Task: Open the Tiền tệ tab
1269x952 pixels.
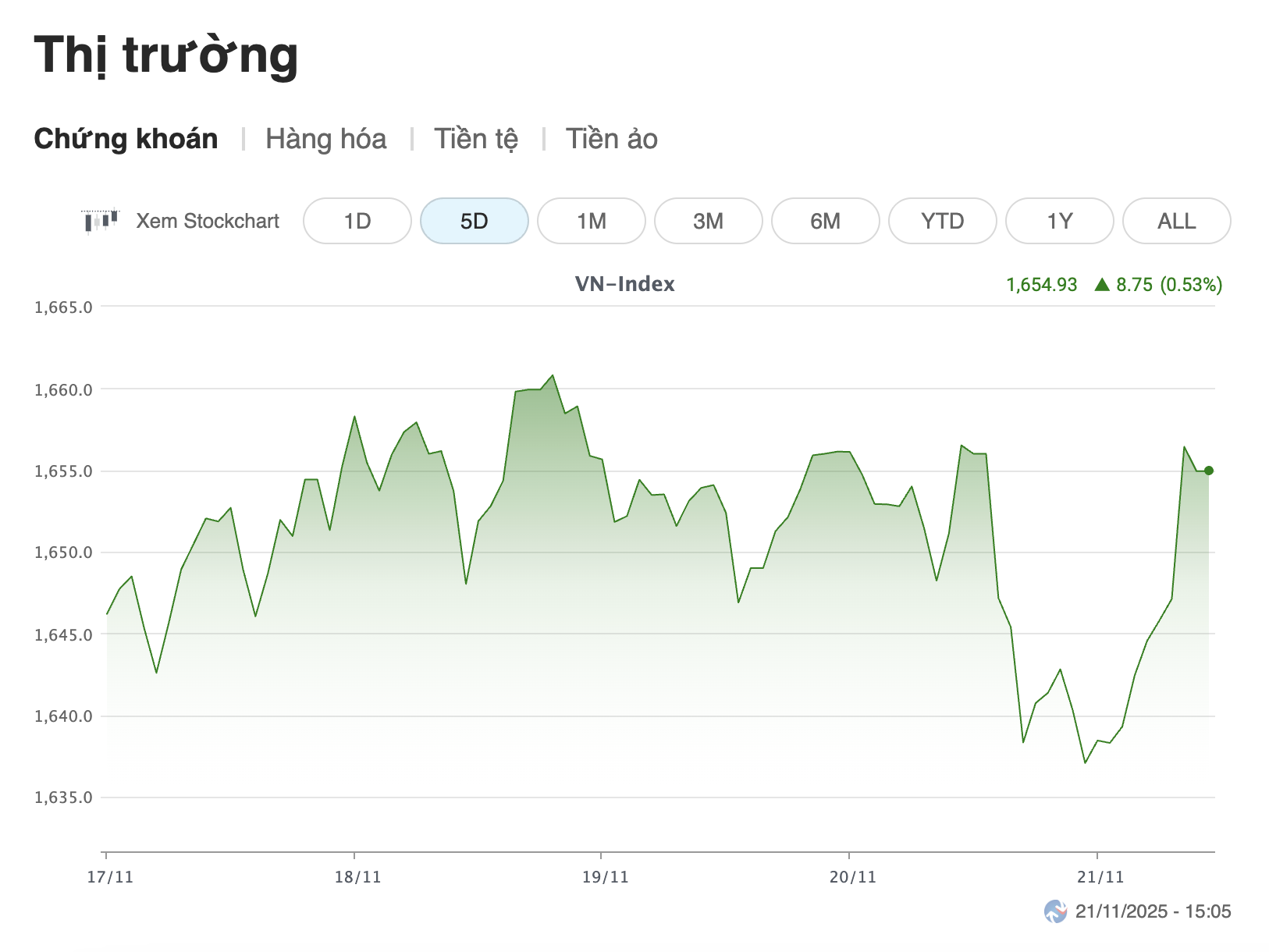Action: click(476, 139)
